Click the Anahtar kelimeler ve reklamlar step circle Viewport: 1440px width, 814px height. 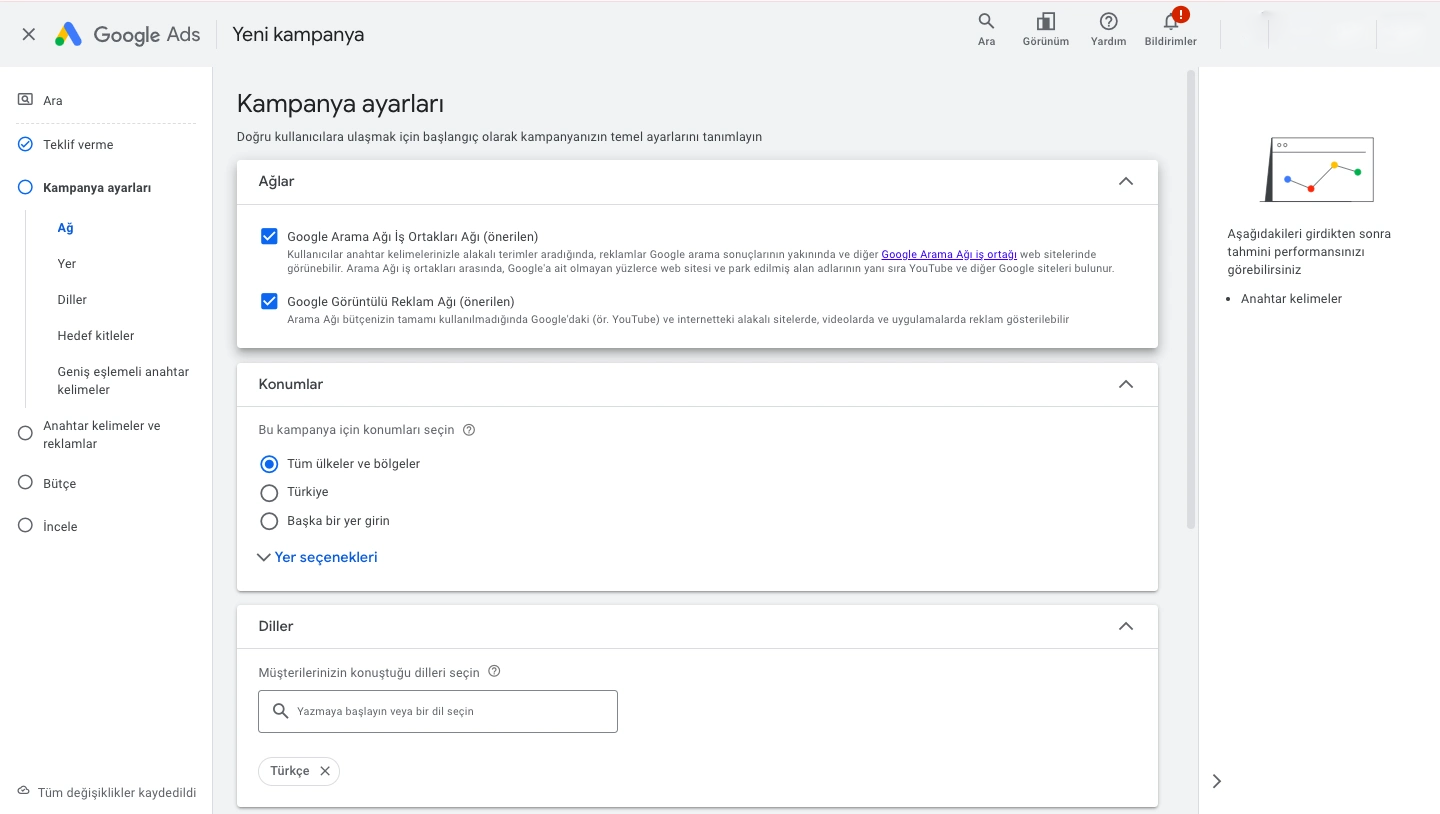[x=25, y=433]
